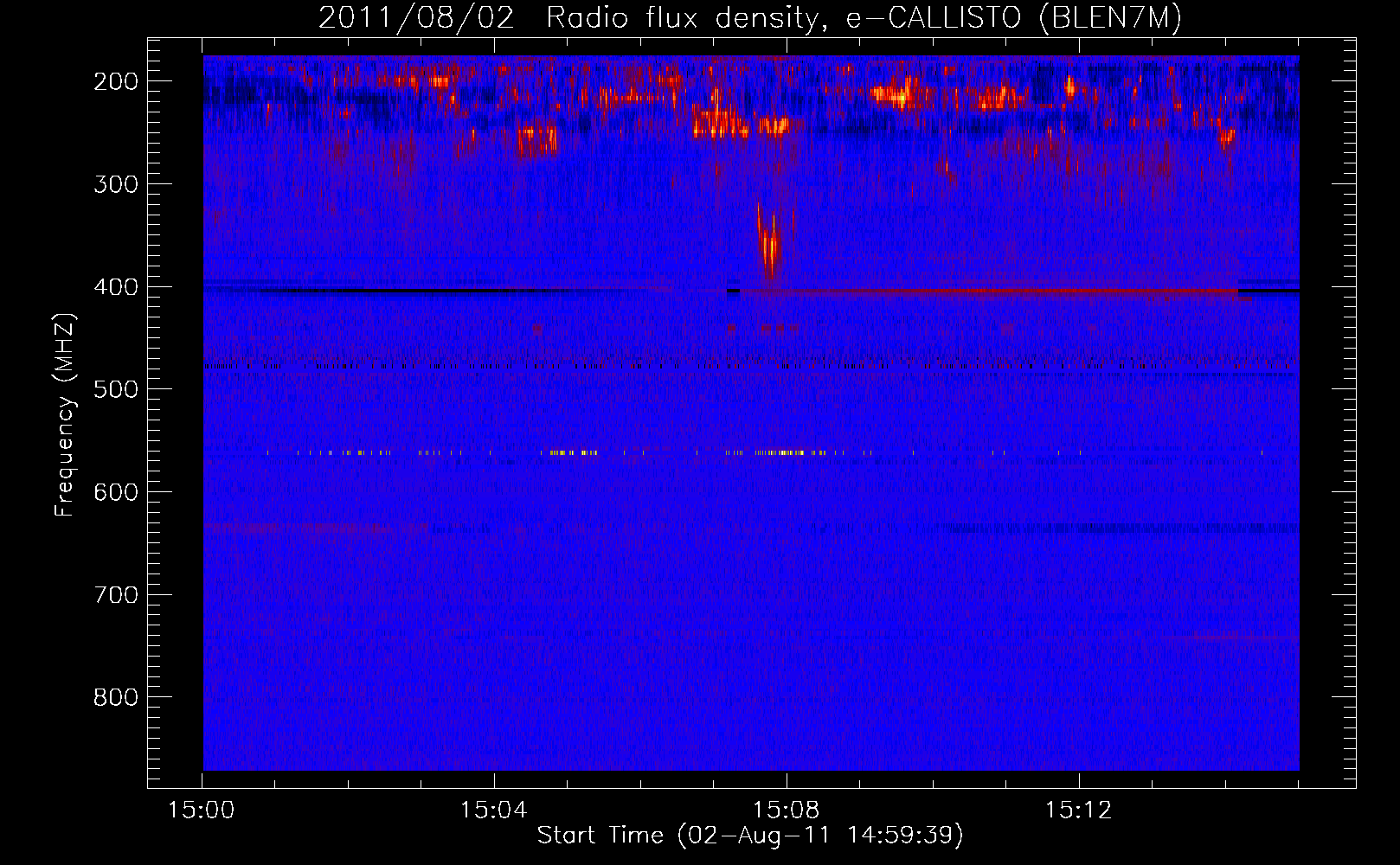Click the 15:12 time tick label

click(1078, 811)
